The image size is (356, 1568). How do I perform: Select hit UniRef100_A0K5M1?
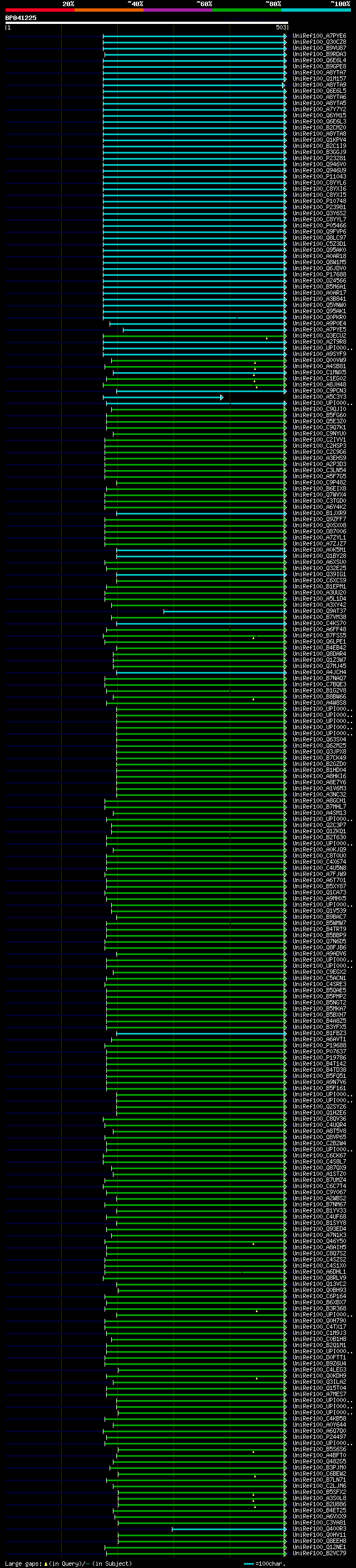point(319,550)
